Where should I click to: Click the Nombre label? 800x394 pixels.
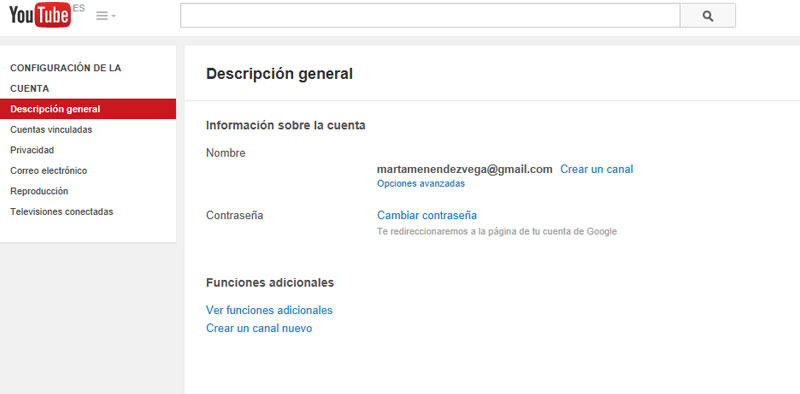click(x=226, y=153)
